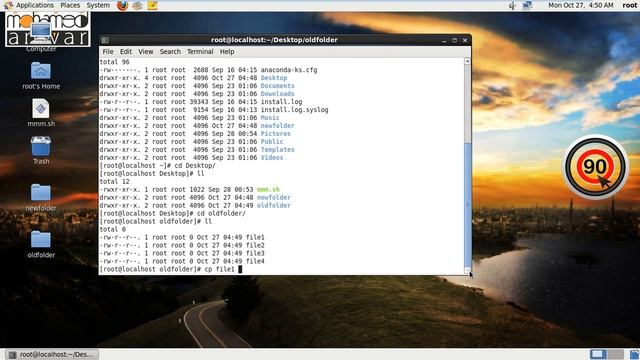This screenshot has width=640, height=360.
Task: Click the 'cp file1' command prompt line
Action: 171,269
